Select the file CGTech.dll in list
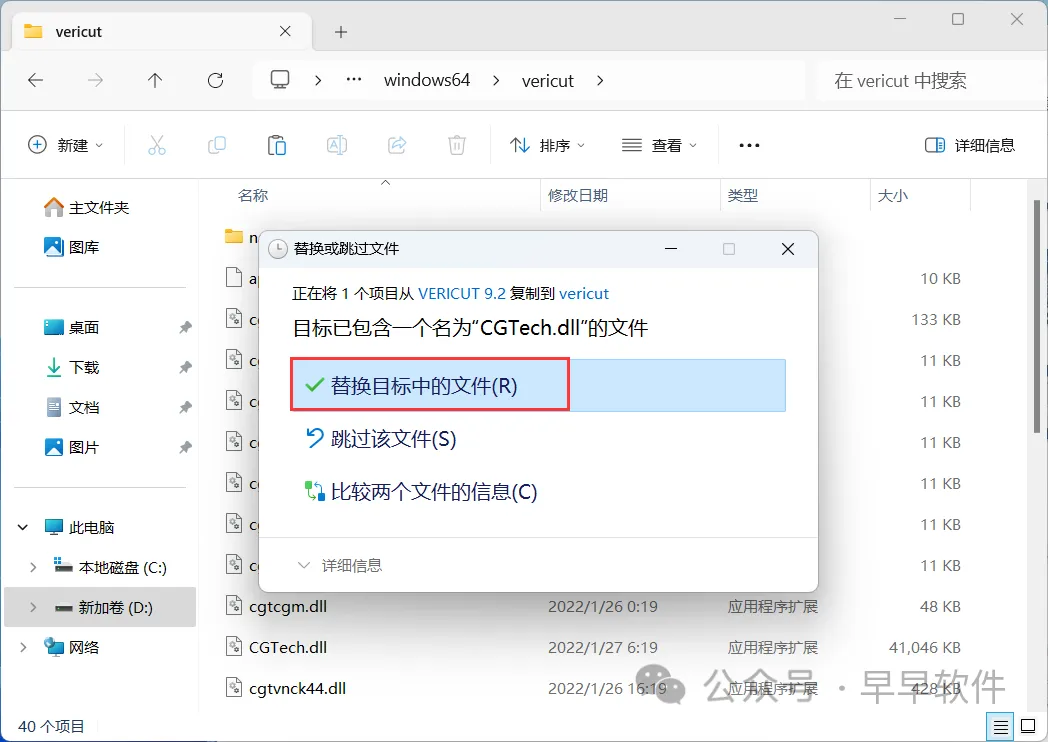 288,647
